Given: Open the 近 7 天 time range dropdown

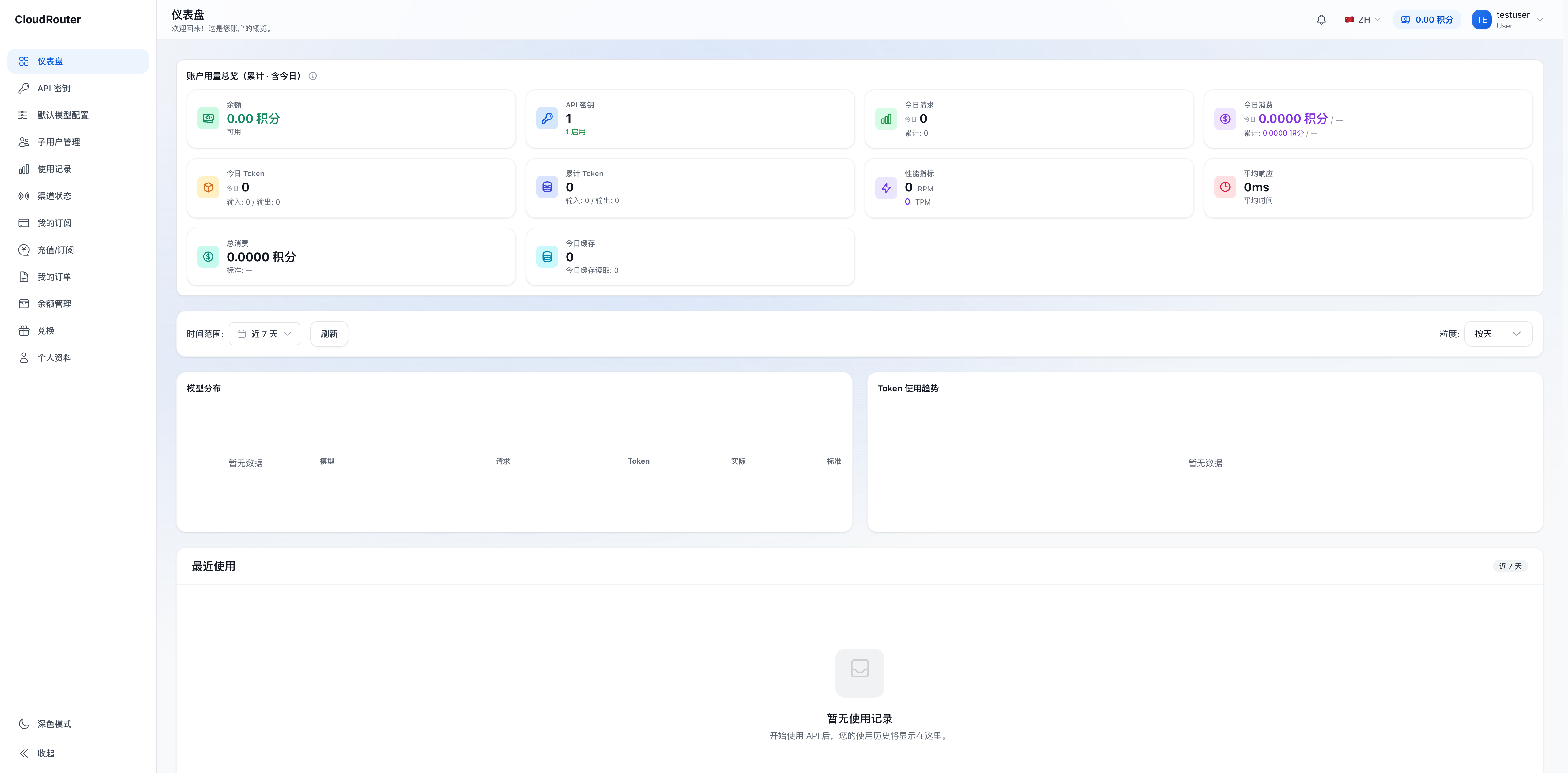Looking at the screenshot, I should (265, 334).
